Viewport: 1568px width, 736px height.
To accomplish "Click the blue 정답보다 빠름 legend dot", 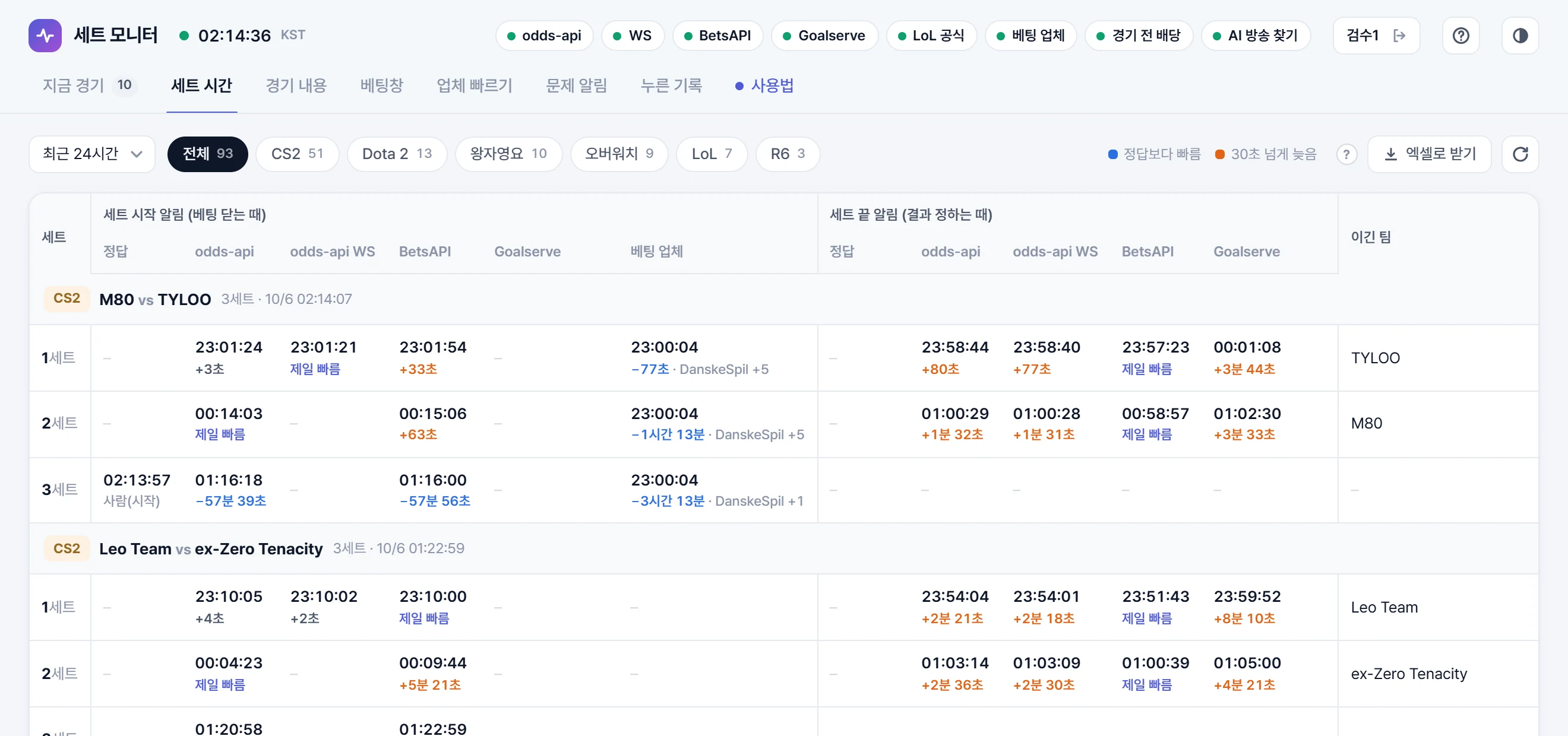I will point(1112,154).
